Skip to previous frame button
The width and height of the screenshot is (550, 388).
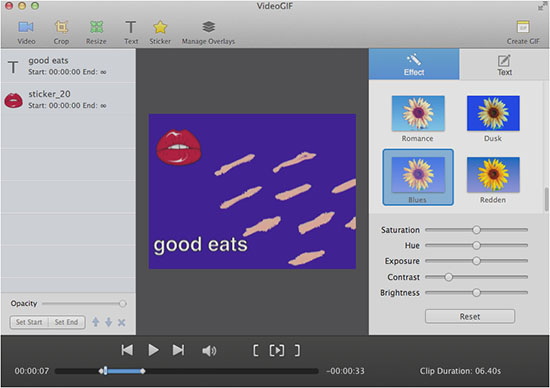coord(127,350)
